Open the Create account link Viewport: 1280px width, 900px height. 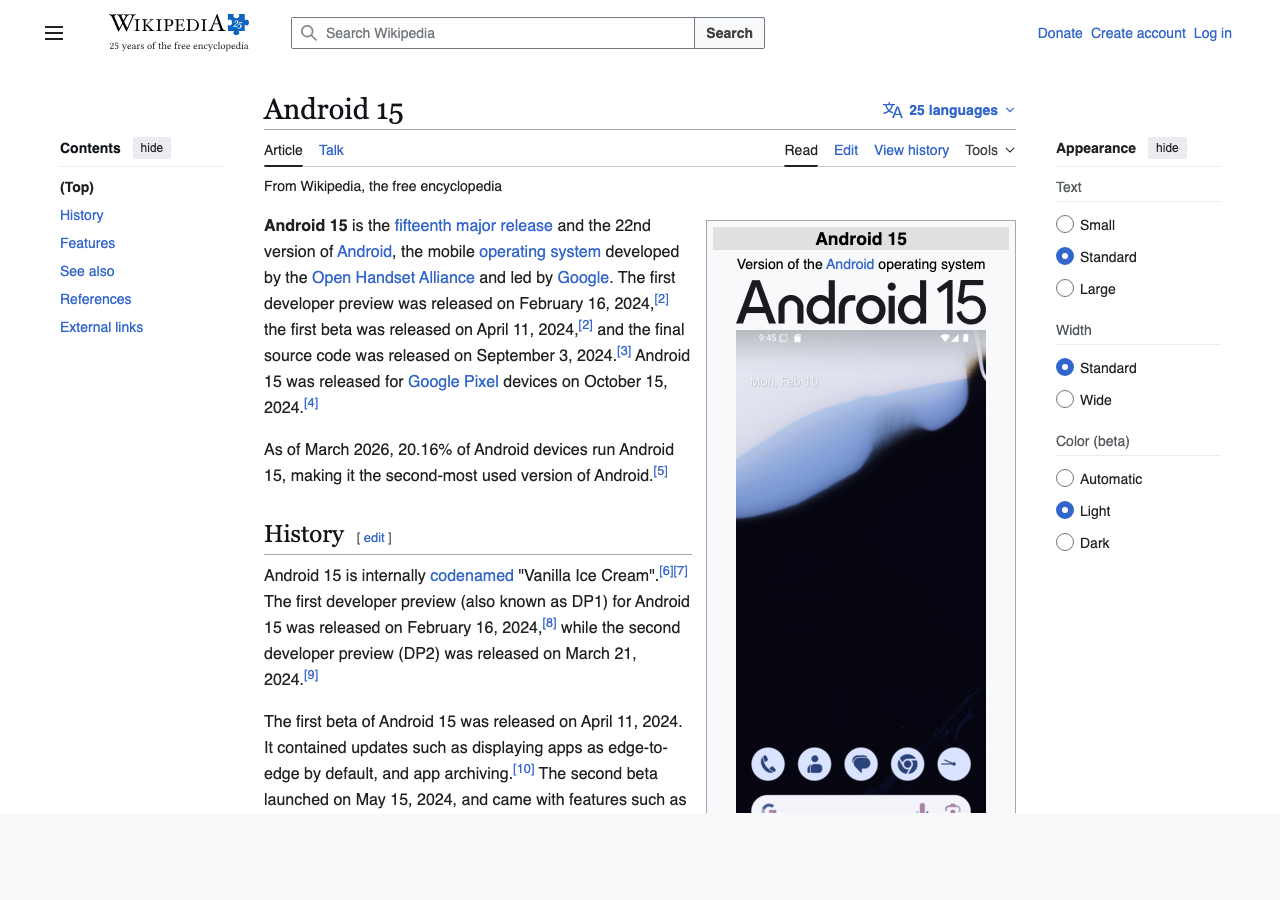[x=1137, y=33]
